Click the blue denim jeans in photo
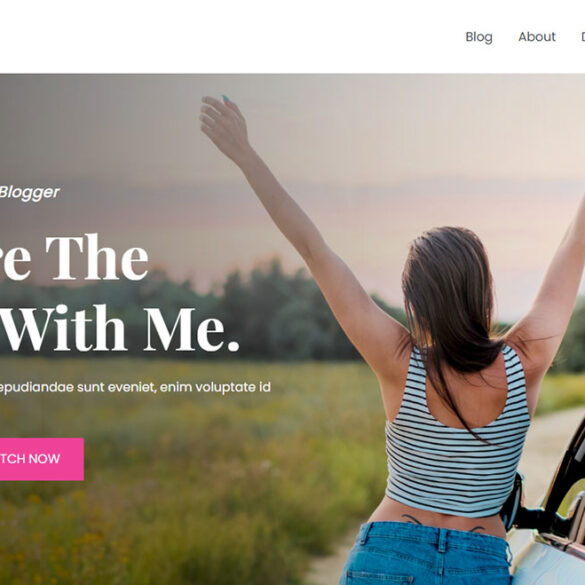The width and height of the screenshot is (585, 585). [x=425, y=554]
